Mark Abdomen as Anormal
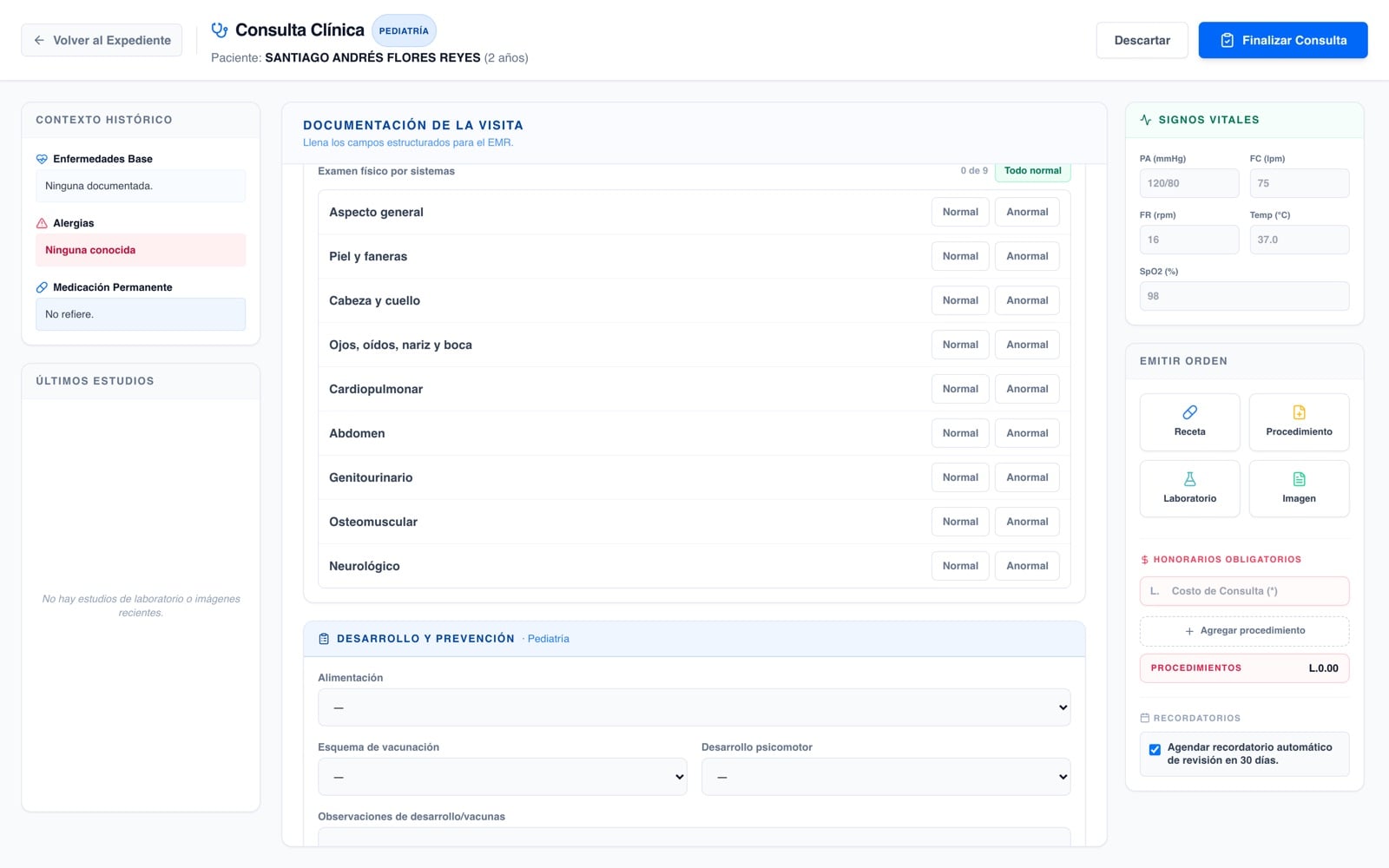 tap(1027, 433)
